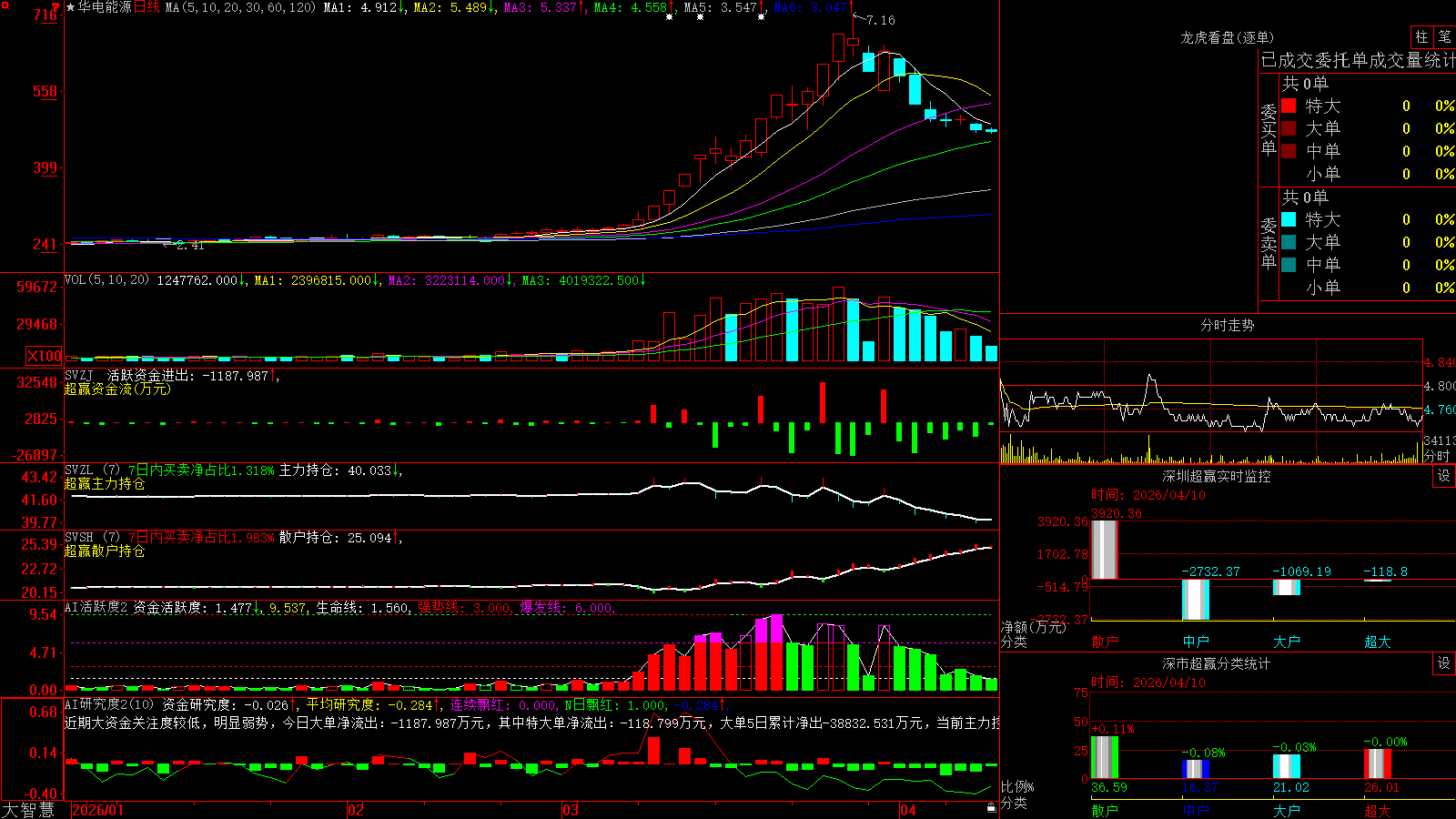Image resolution: width=1456 pixels, height=819 pixels.
Task: Click the 2026/01 date marker
Action: pyautogui.click(x=97, y=810)
